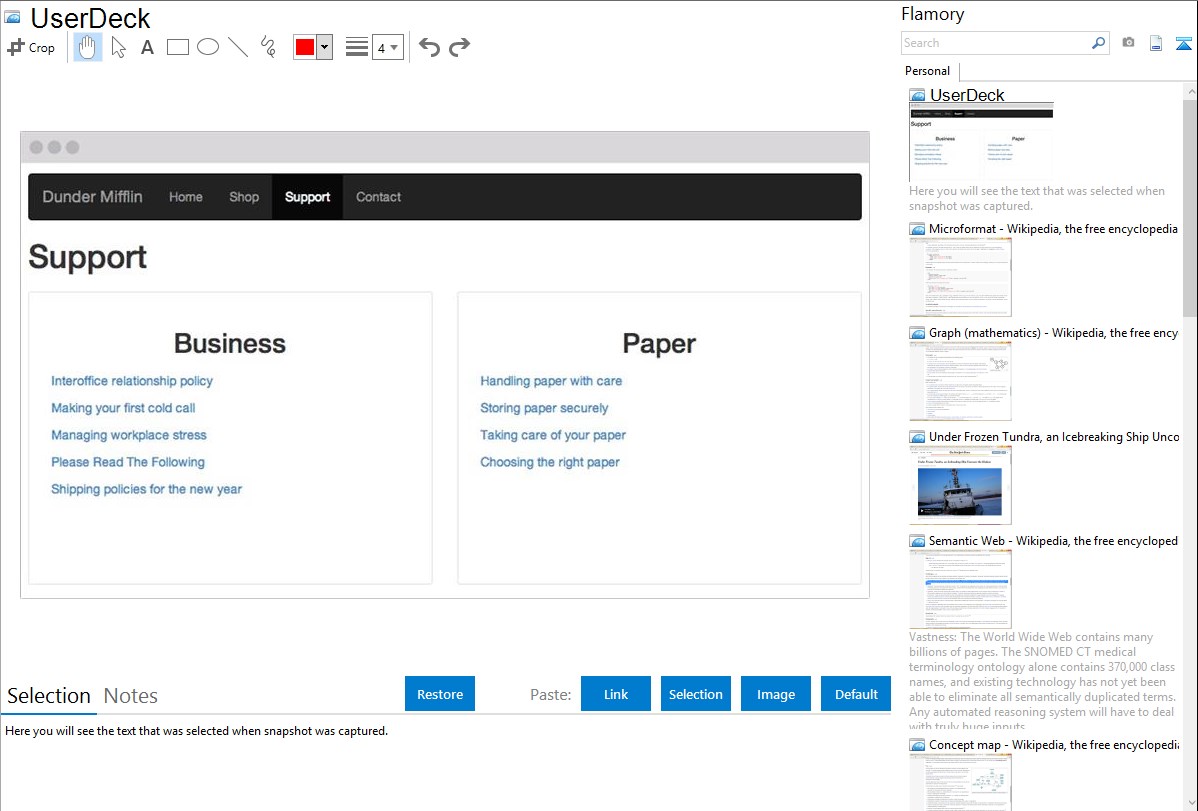
Task: Switch to the Notes tab
Action: click(131, 696)
